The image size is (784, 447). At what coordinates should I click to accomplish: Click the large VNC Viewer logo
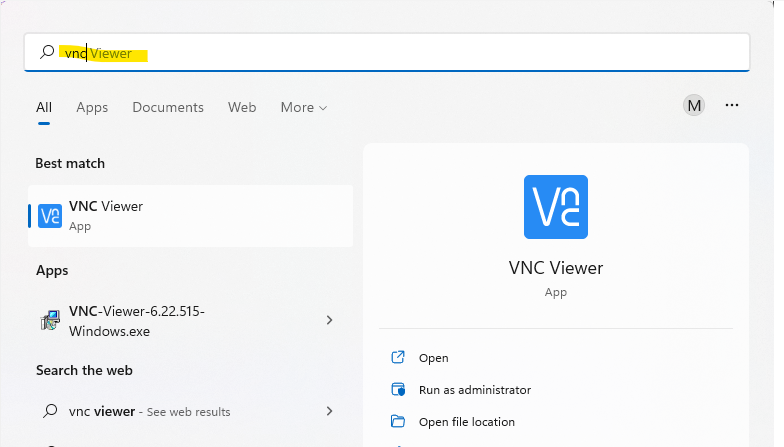click(x=555, y=207)
